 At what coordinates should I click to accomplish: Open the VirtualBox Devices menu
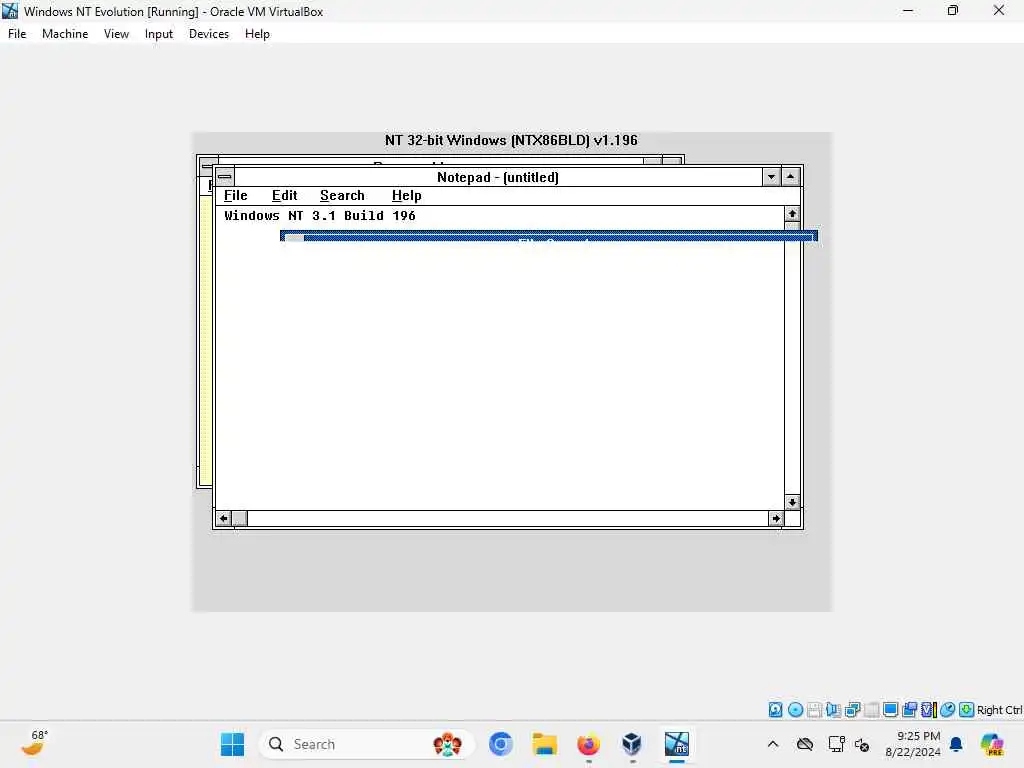208,34
